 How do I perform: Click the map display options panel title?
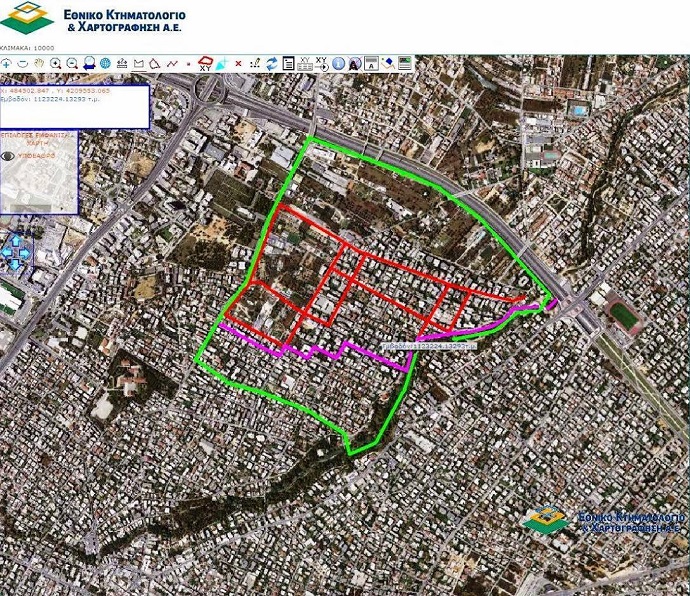point(36,139)
